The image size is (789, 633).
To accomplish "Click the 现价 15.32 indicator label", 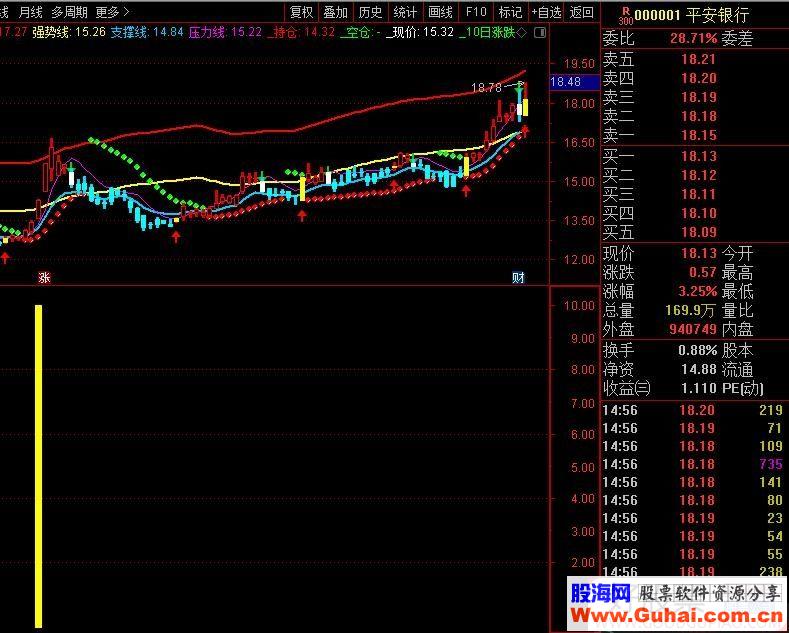I will pos(420,33).
